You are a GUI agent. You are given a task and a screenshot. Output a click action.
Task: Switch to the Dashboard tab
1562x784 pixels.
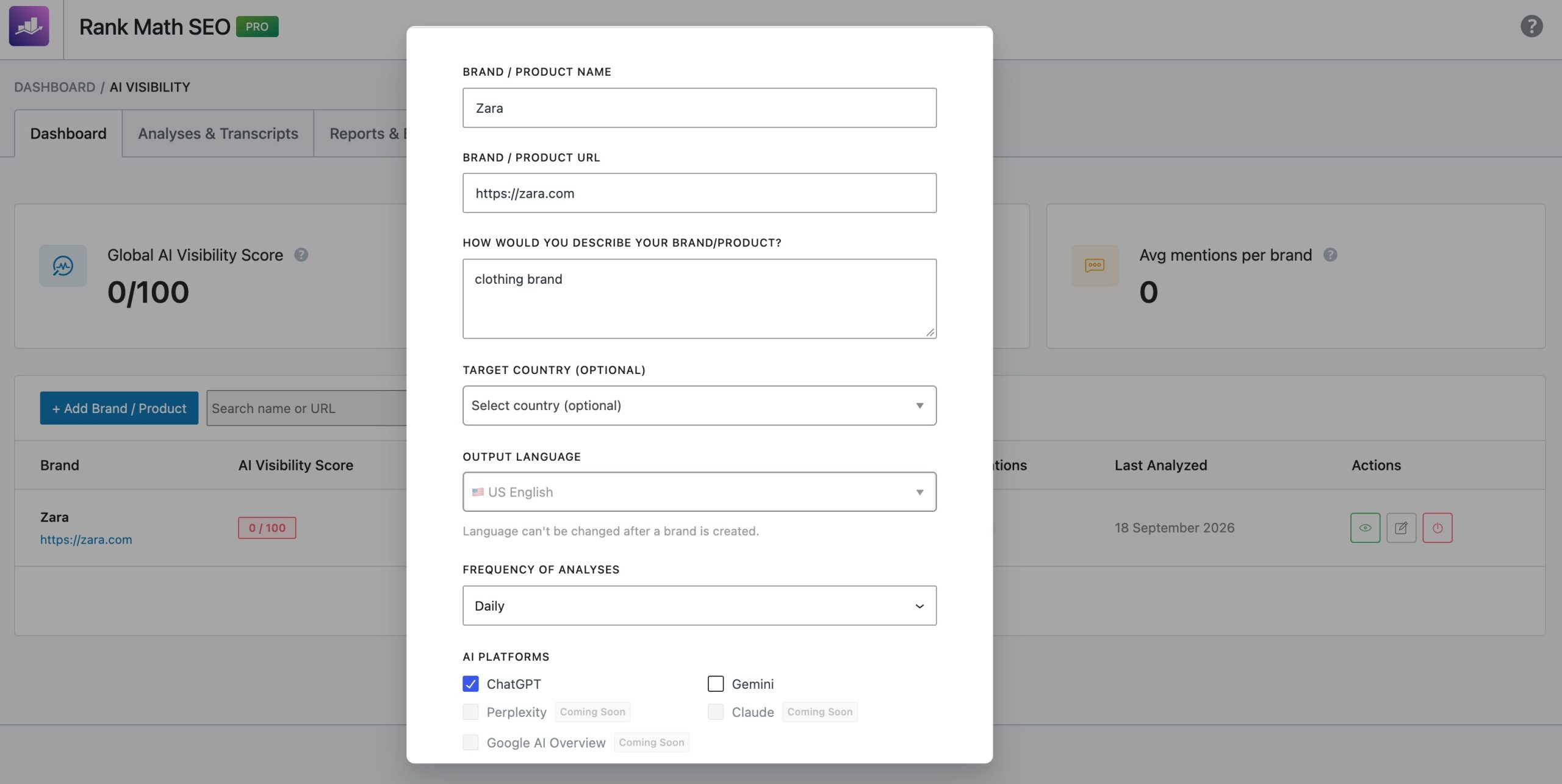click(x=68, y=134)
